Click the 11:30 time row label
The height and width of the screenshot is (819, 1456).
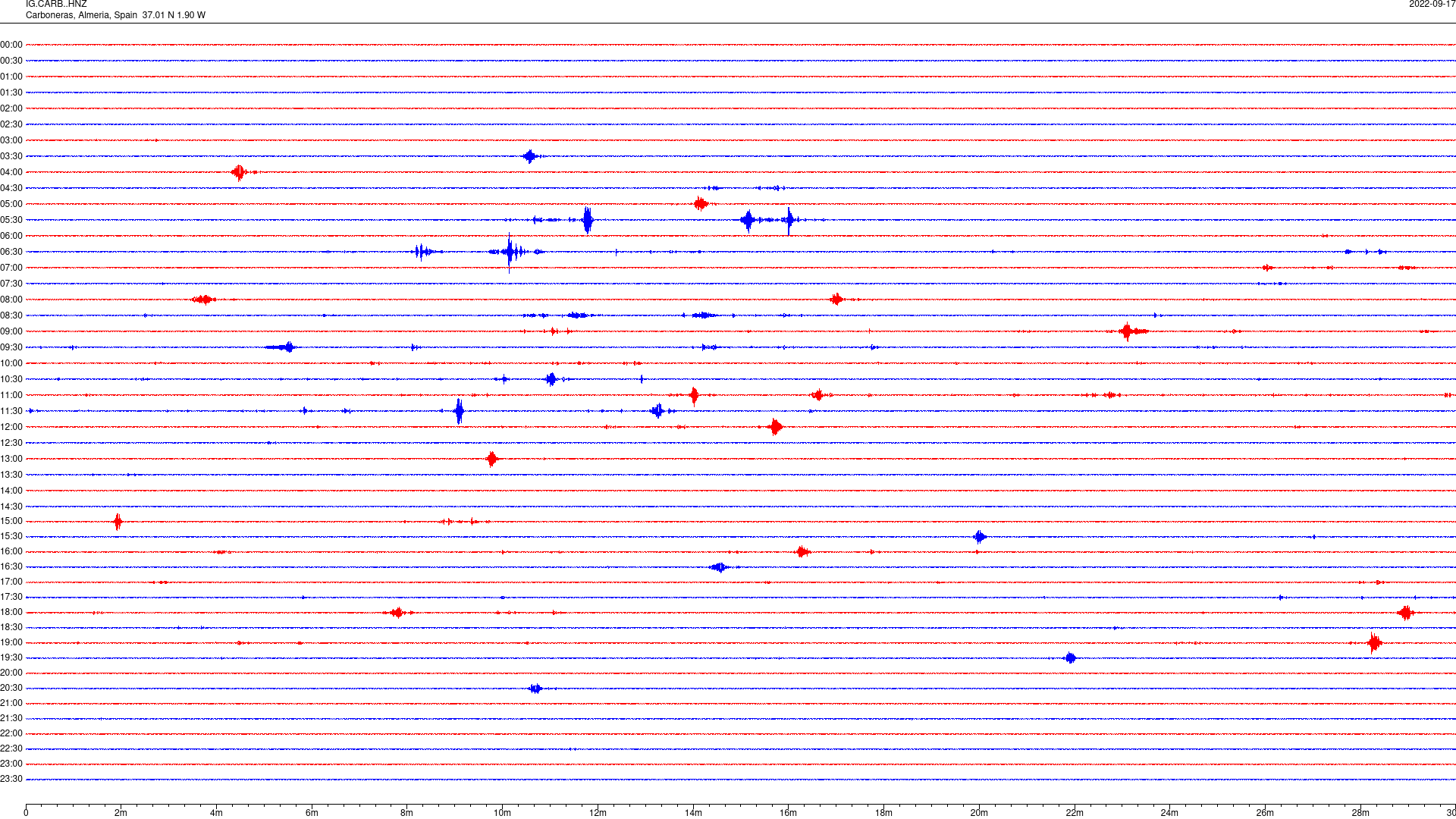point(11,411)
